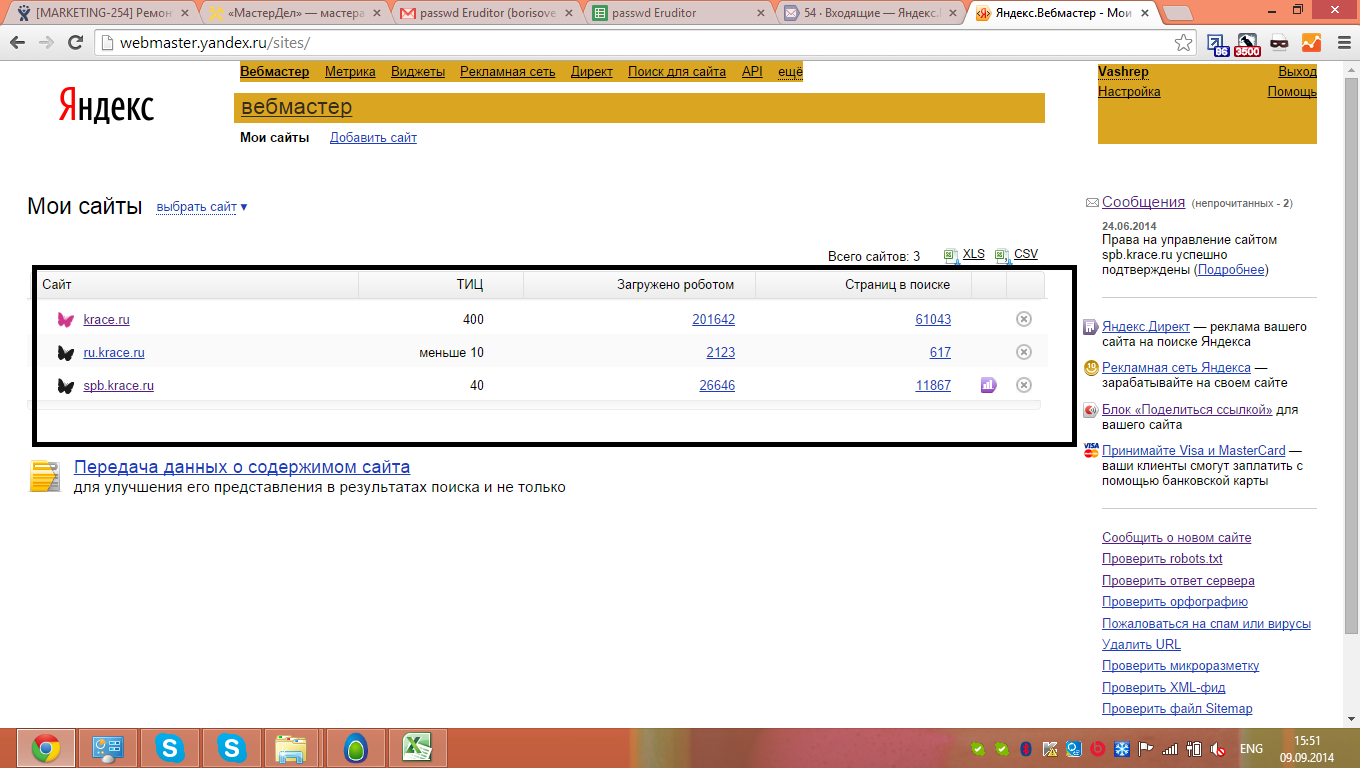Switch to Яндекс mail Входящие tab

coord(870,13)
